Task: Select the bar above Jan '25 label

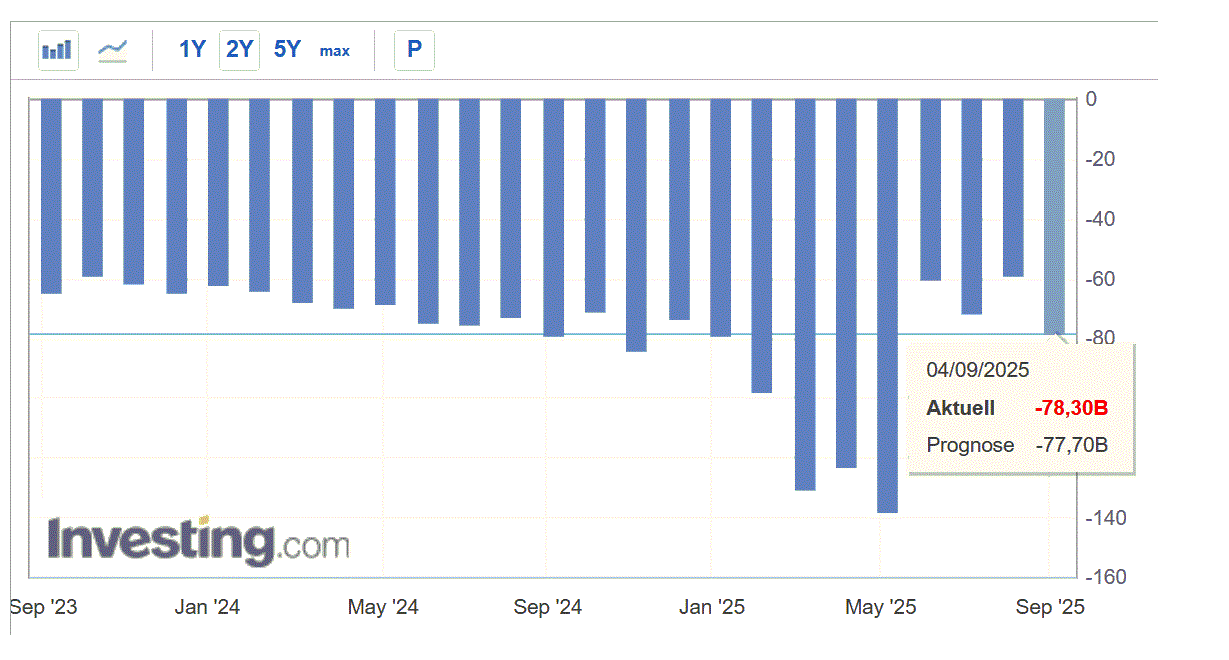Action: click(720, 217)
